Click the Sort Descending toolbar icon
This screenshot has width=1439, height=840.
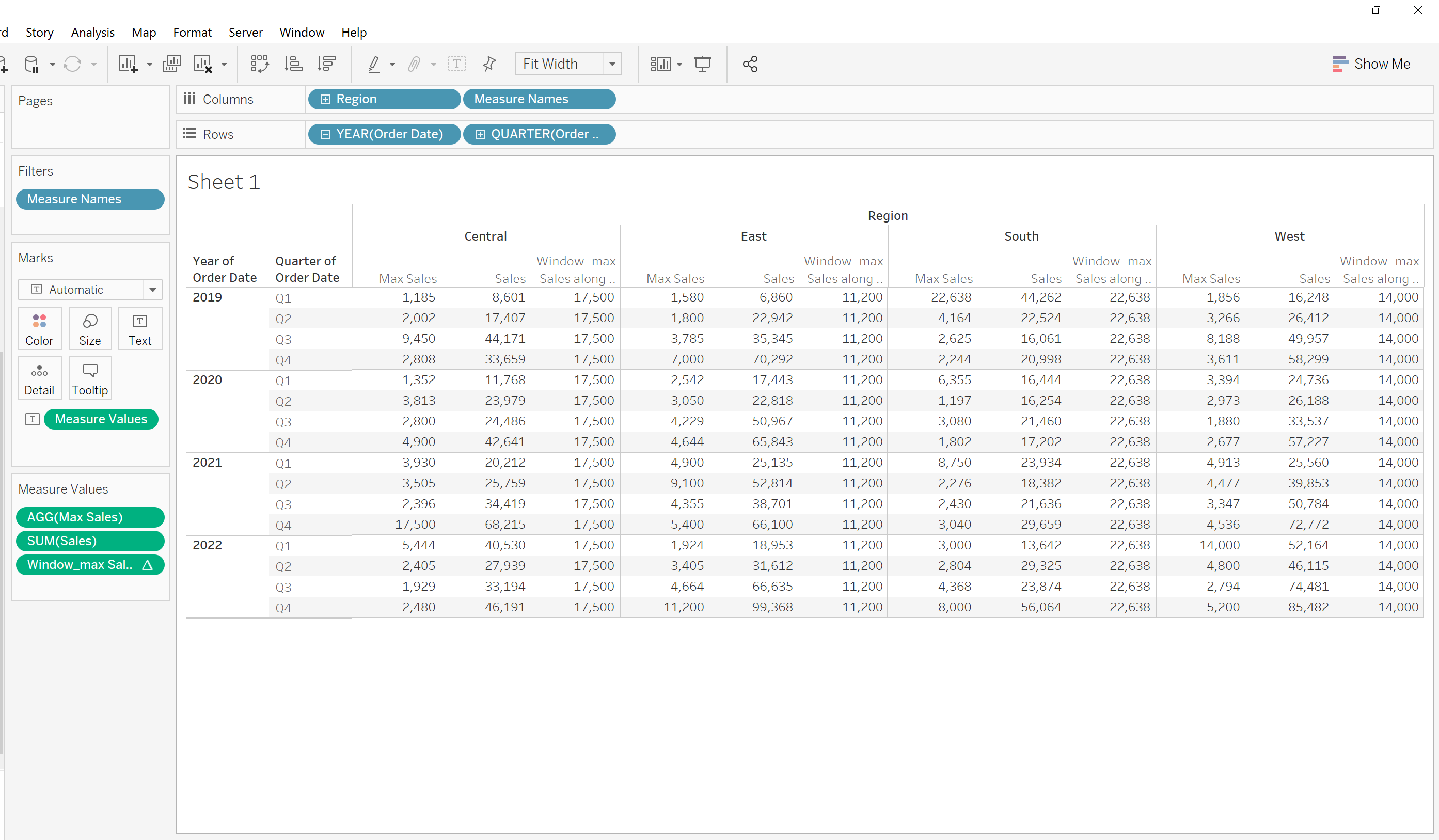click(x=327, y=64)
